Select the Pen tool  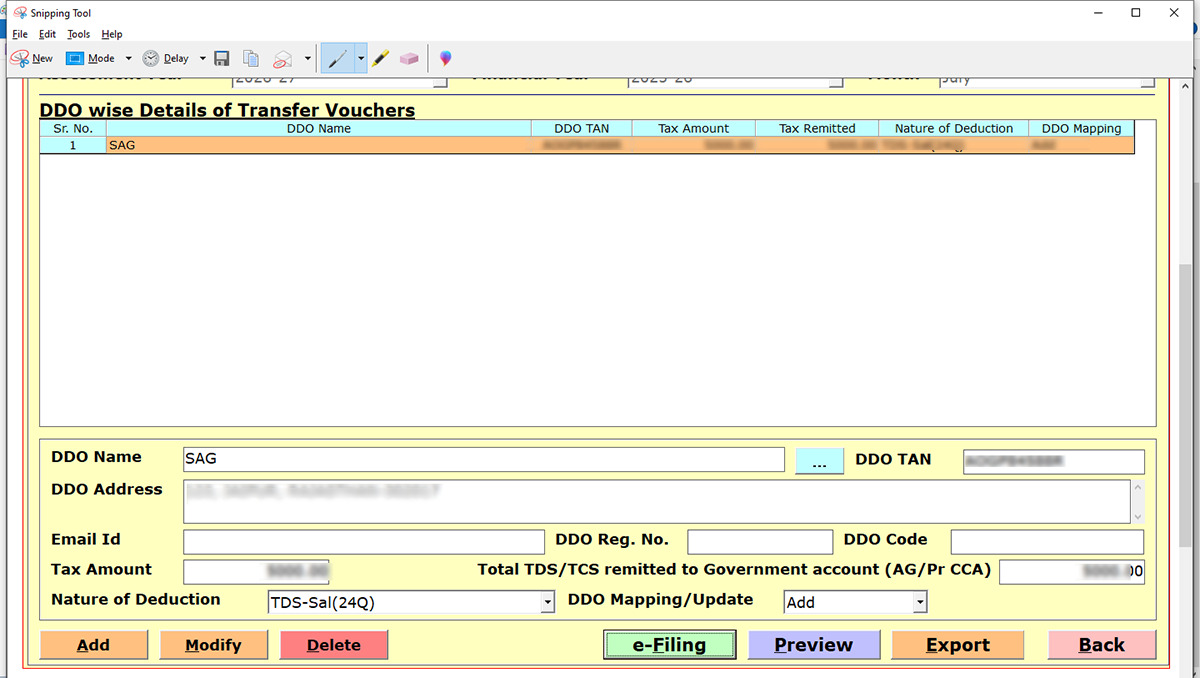tap(338, 59)
